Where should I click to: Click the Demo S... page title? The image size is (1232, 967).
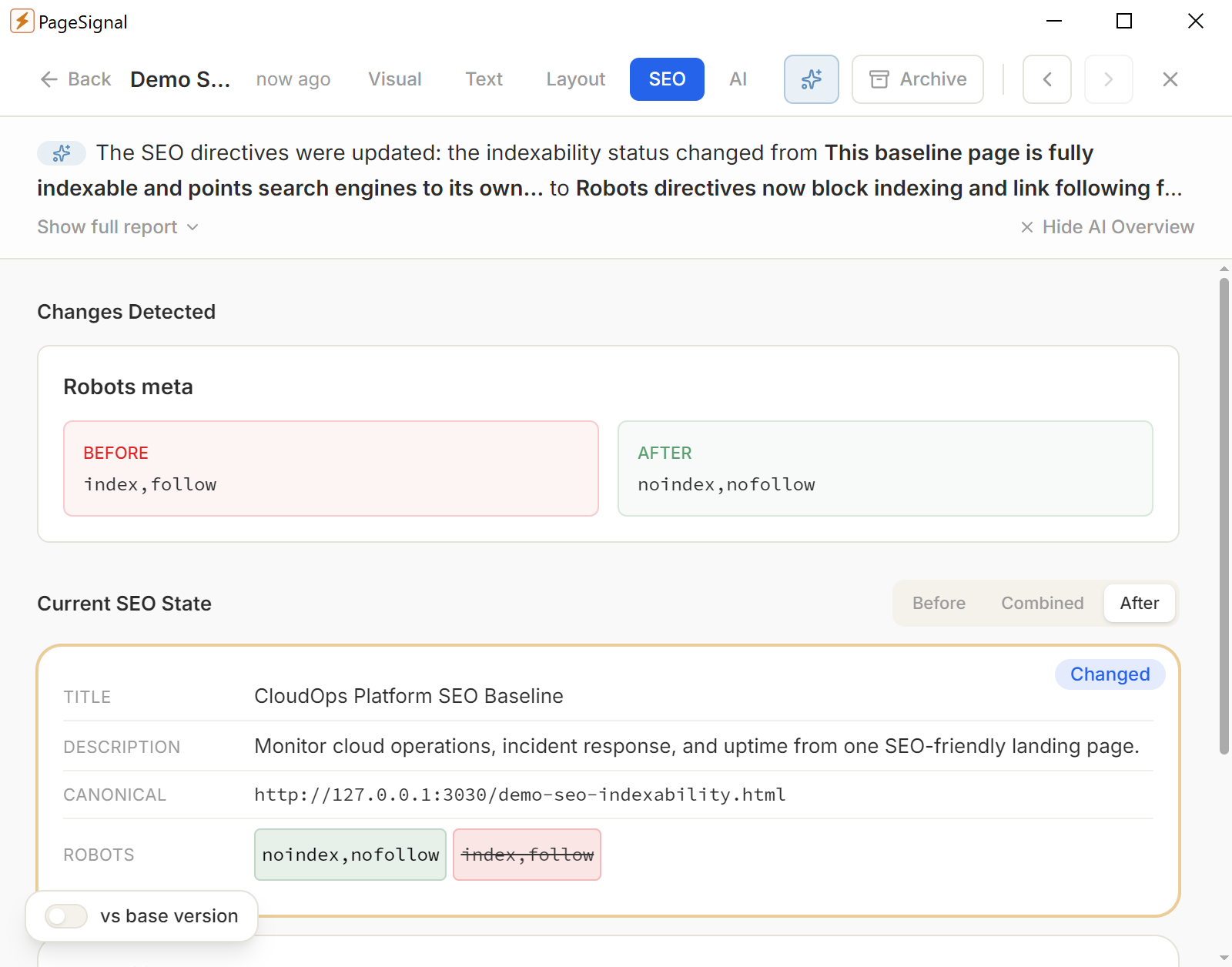tap(180, 79)
